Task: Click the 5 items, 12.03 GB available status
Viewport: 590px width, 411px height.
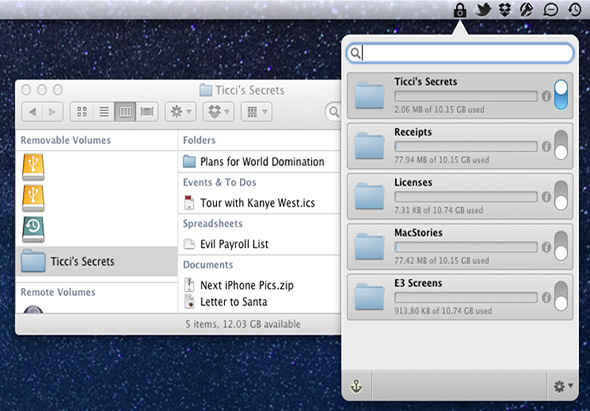Action: (x=243, y=324)
